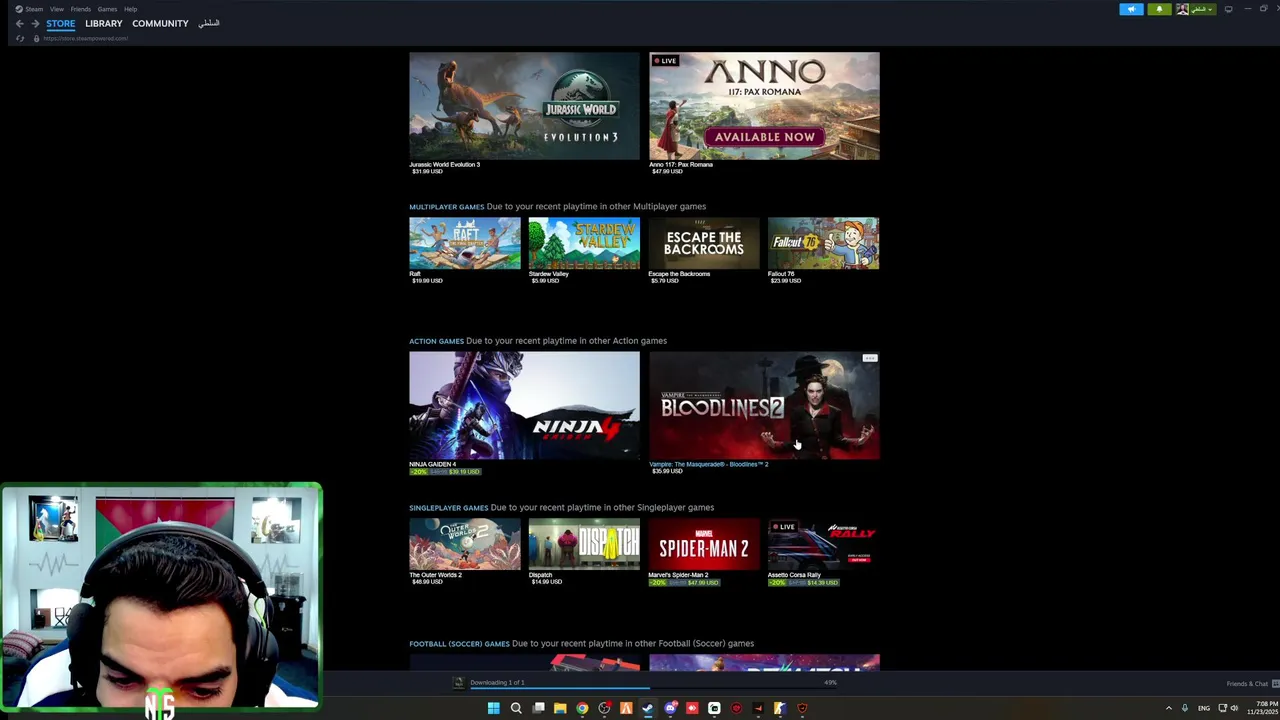Click the user avatar picture in header

tap(1182, 9)
